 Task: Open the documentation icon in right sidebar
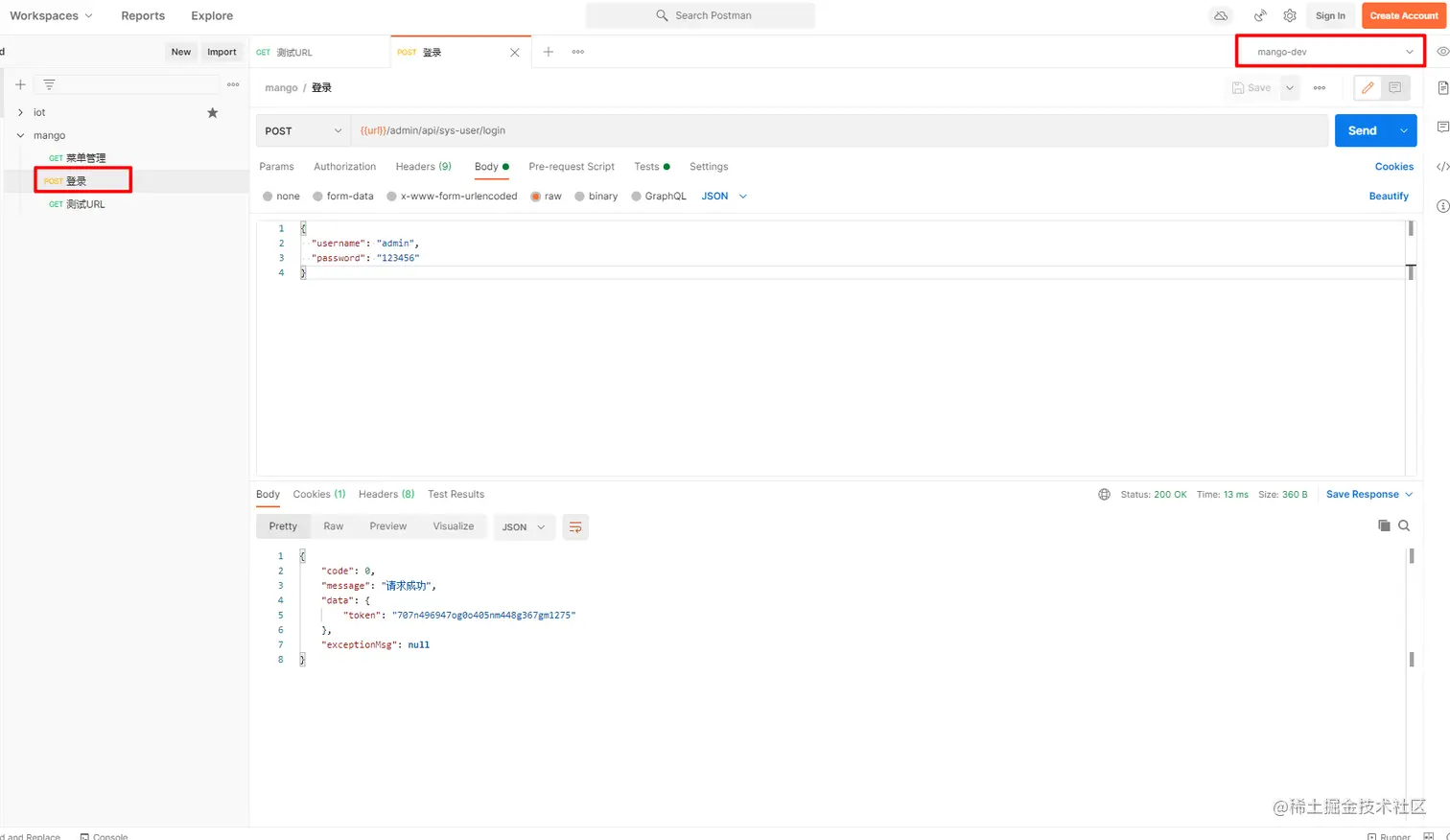click(x=1442, y=88)
